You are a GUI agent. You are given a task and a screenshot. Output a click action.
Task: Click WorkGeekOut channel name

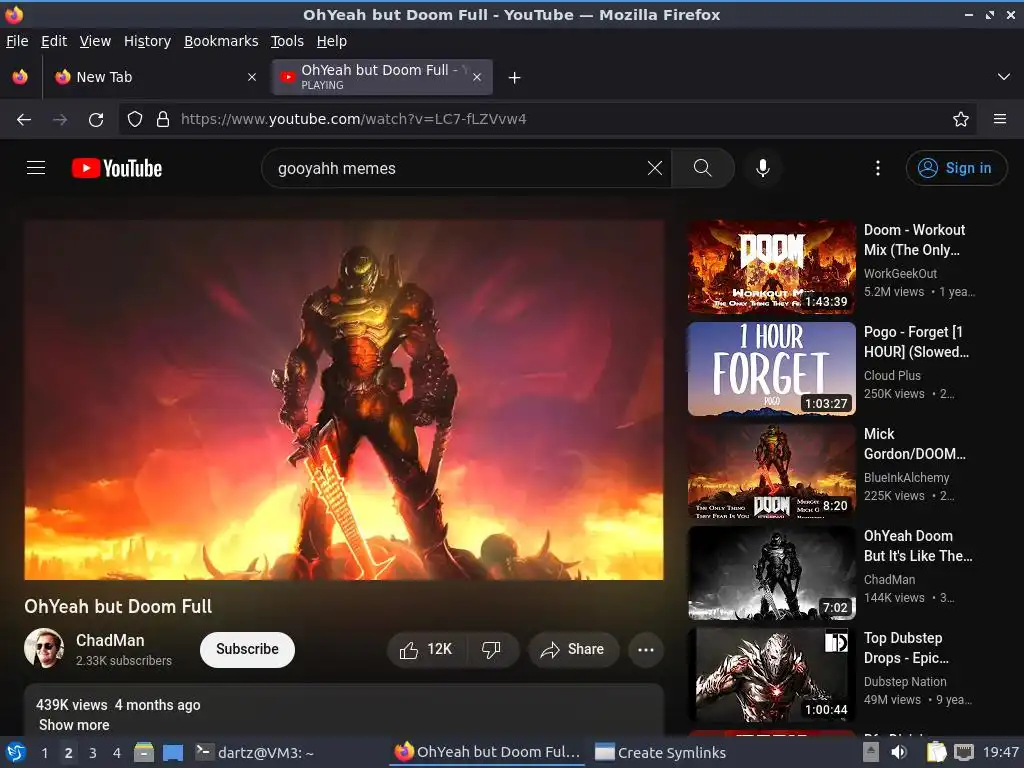click(x=900, y=274)
